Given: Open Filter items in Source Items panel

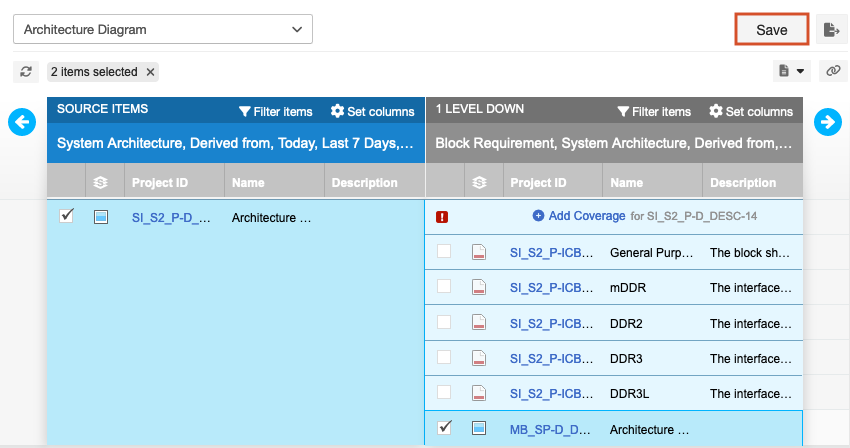Looking at the screenshot, I should click(275, 112).
